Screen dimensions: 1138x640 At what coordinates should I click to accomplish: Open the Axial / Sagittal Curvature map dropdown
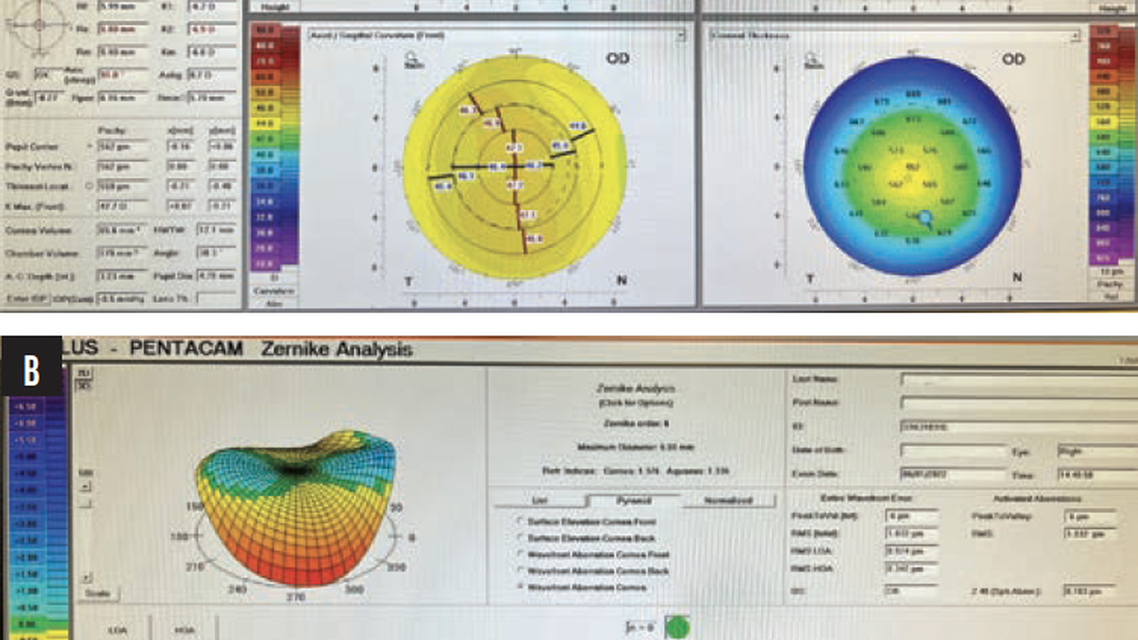(680, 35)
